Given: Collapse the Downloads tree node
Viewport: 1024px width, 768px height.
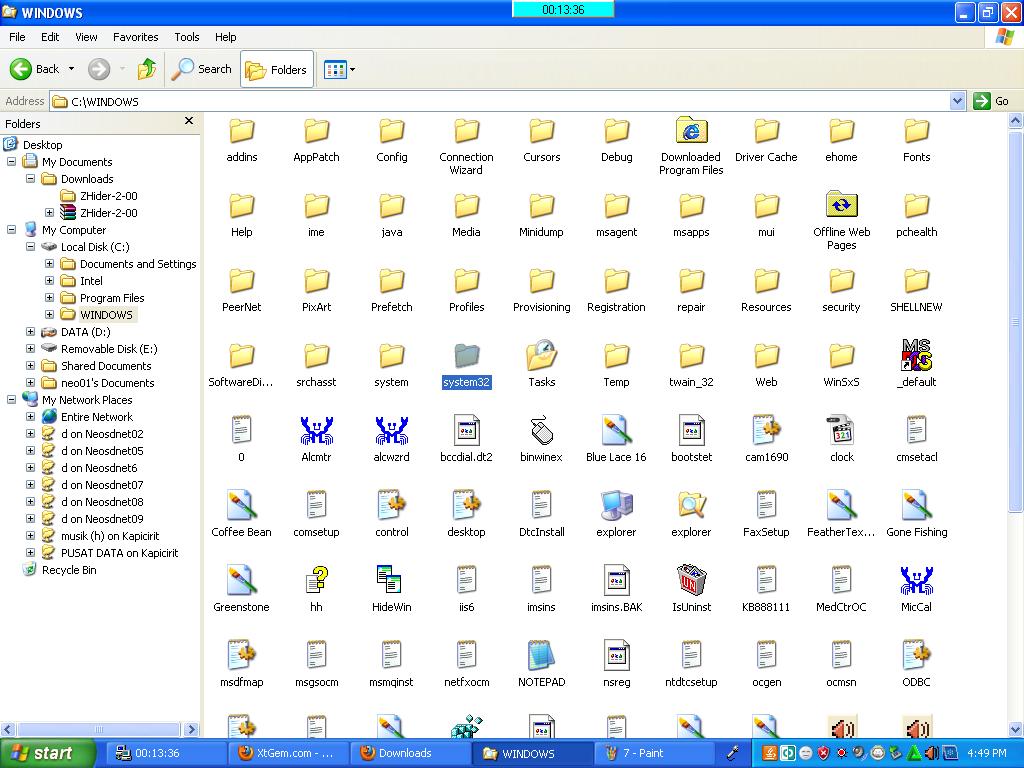Looking at the screenshot, I should (30, 179).
